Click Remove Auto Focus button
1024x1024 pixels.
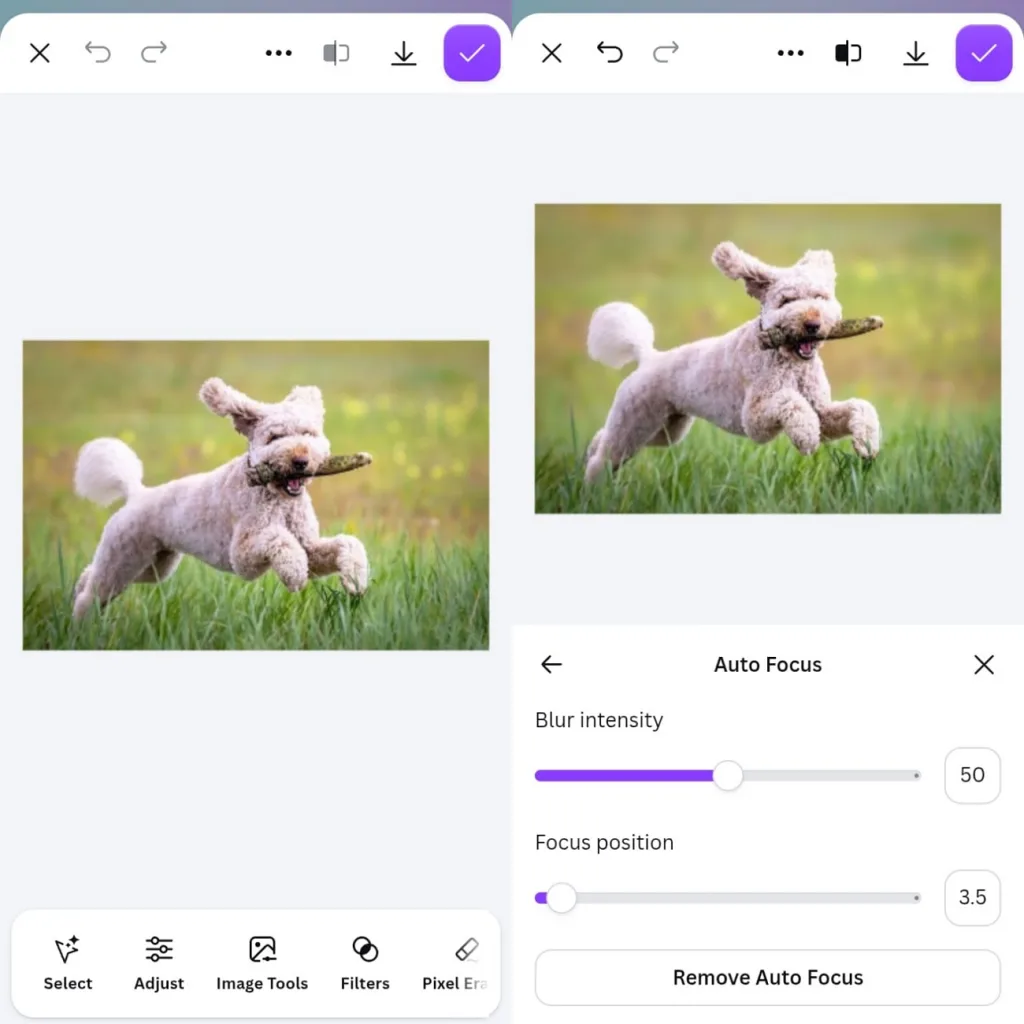(x=768, y=978)
